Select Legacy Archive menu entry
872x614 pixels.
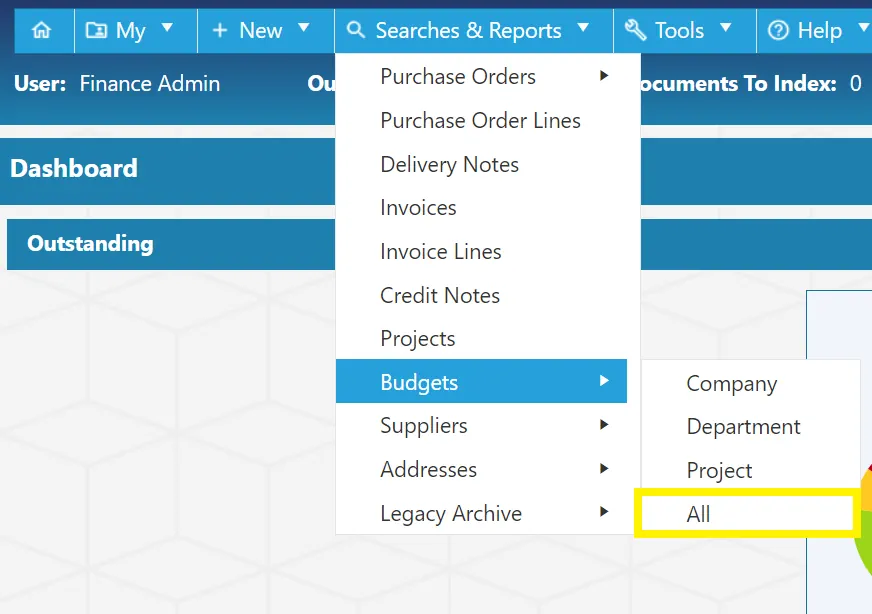tap(482, 513)
